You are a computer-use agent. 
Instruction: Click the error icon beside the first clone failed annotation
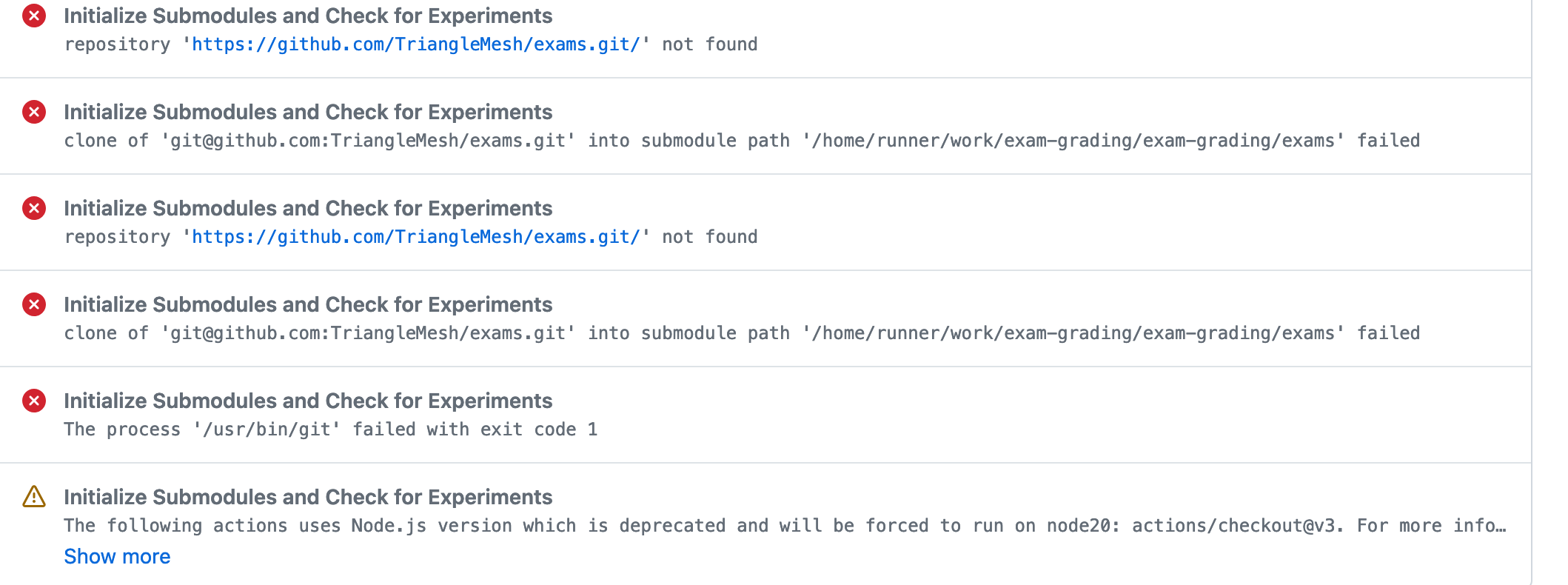tap(34, 112)
